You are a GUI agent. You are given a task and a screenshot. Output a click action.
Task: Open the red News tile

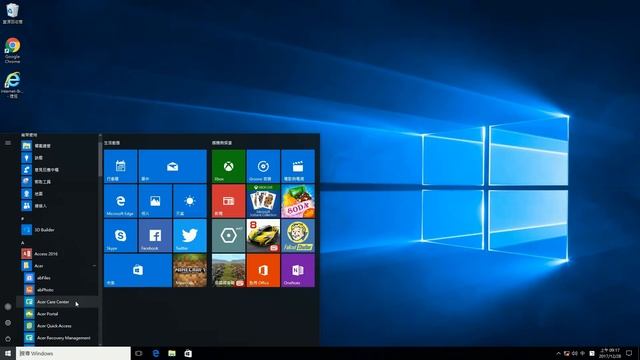(229, 201)
